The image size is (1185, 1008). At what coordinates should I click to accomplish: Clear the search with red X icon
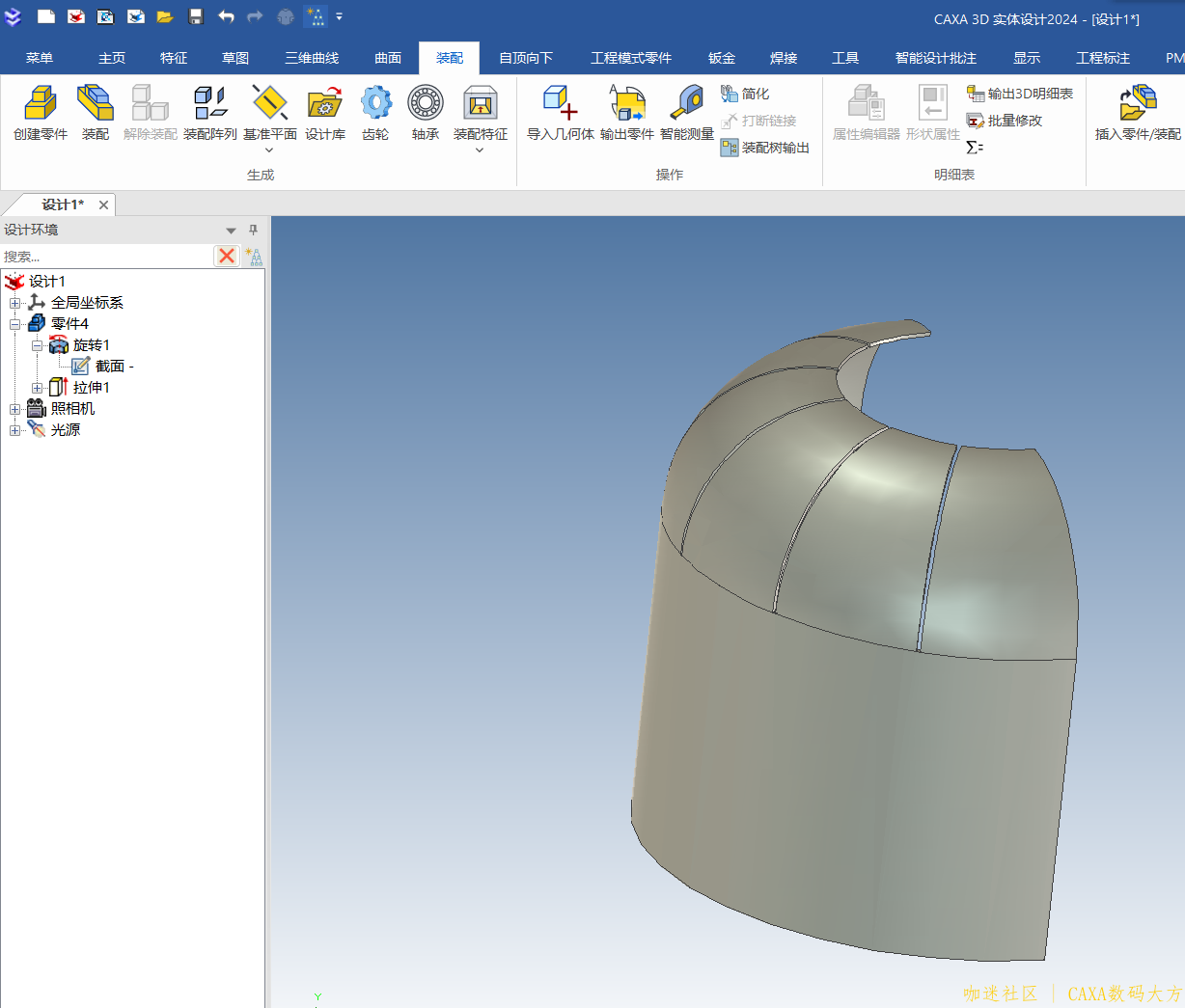227,256
